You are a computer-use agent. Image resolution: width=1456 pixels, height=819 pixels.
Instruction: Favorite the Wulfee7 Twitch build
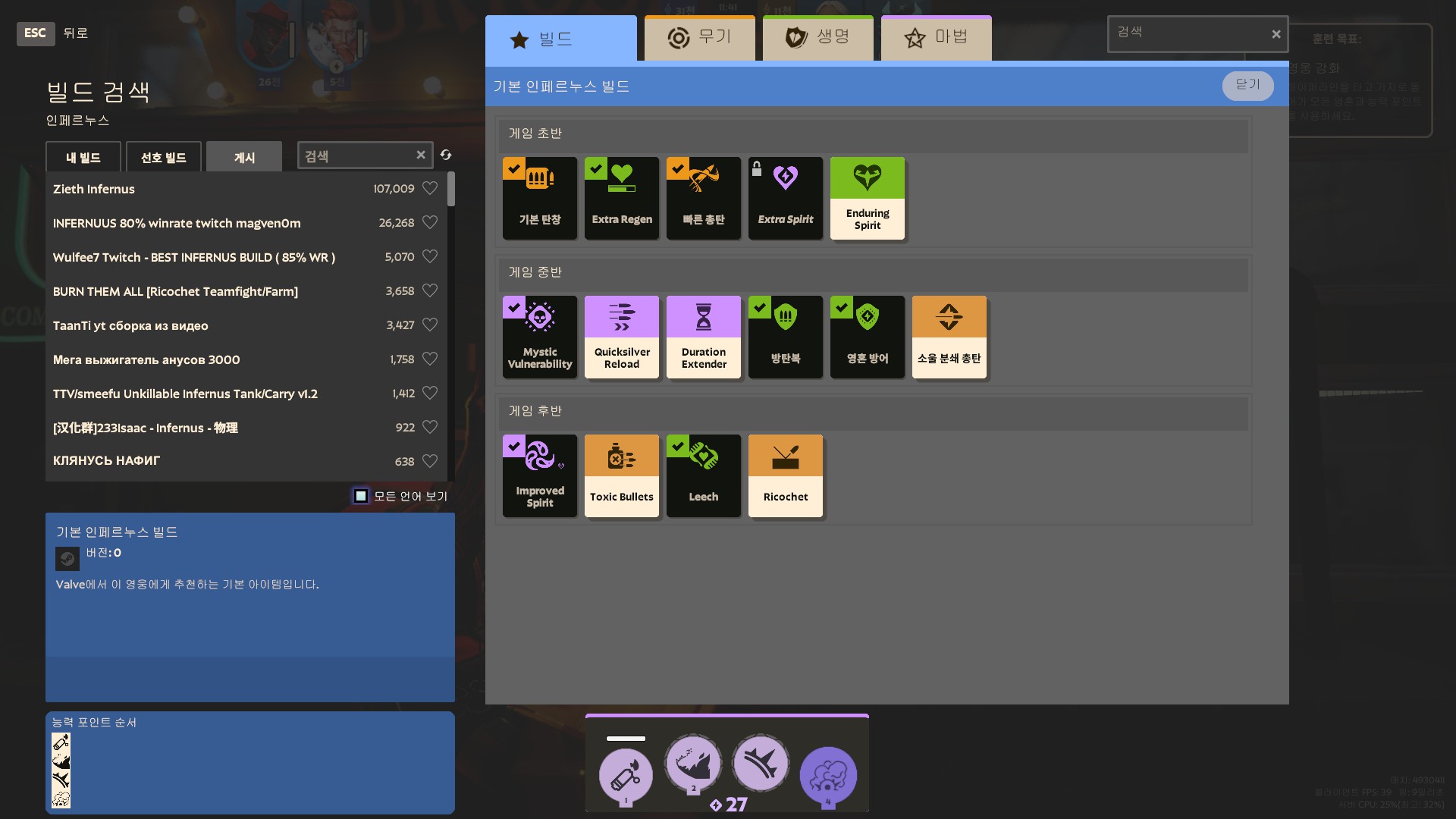(x=430, y=256)
